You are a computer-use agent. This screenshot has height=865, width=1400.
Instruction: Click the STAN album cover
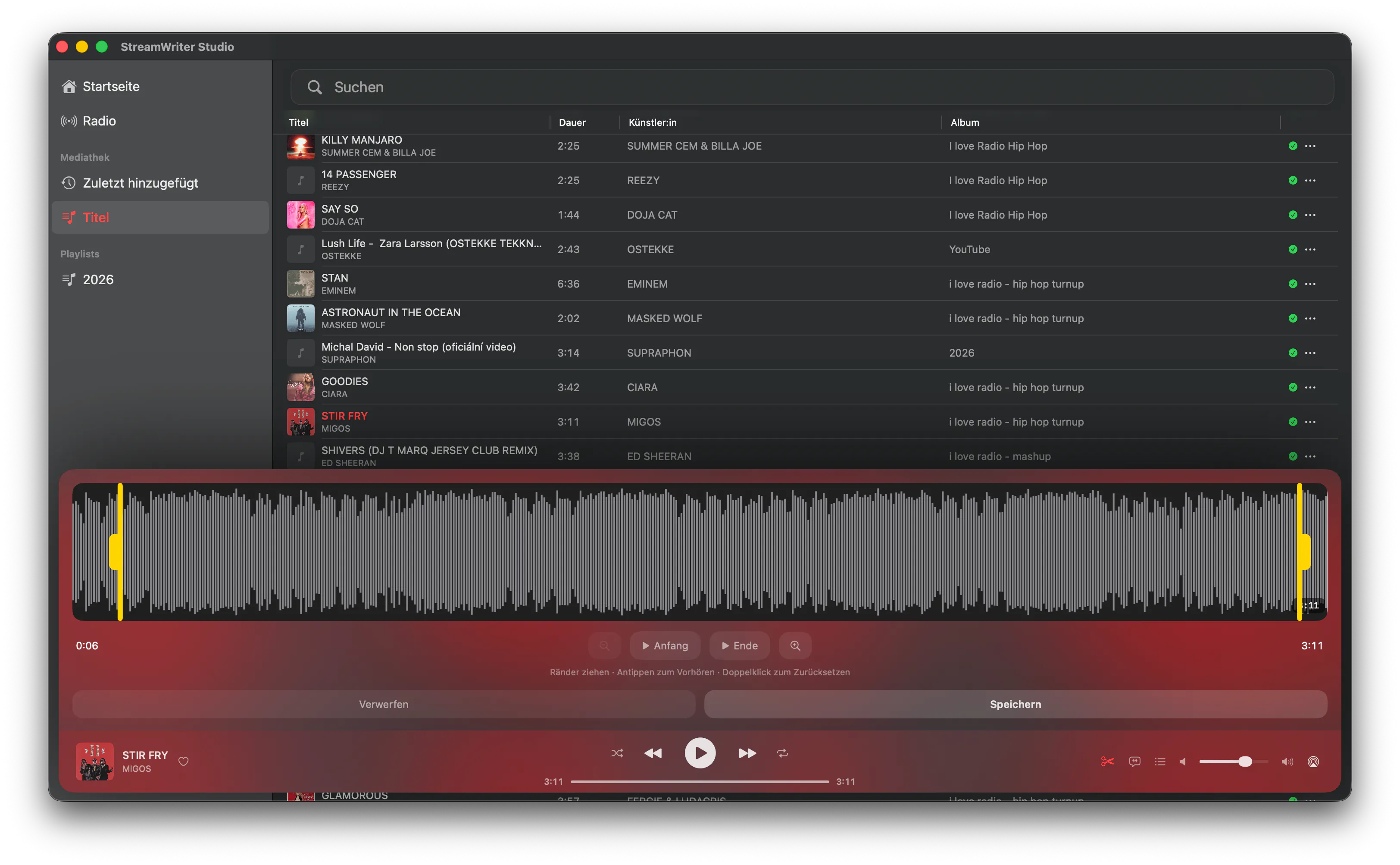tap(301, 284)
